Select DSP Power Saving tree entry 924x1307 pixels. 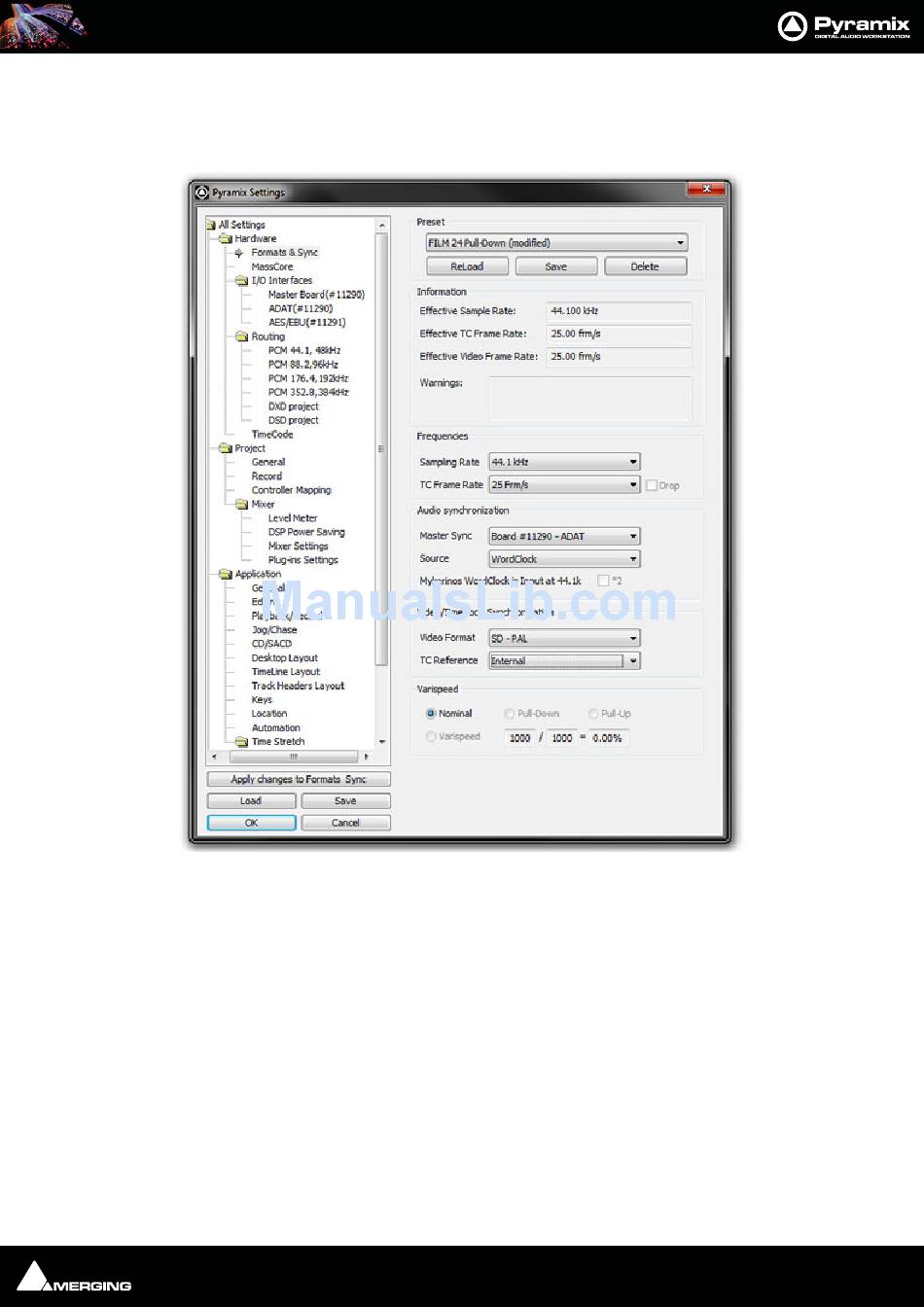[306, 532]
